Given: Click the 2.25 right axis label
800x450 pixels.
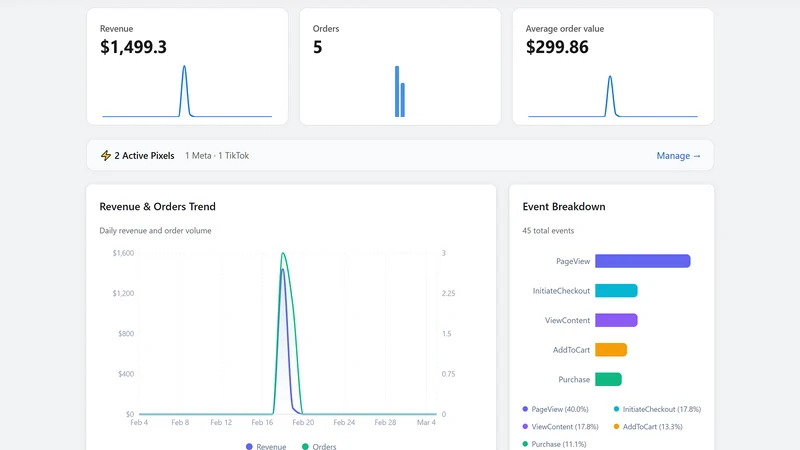Looking at the screenshot, I should (x=448, y=293).
